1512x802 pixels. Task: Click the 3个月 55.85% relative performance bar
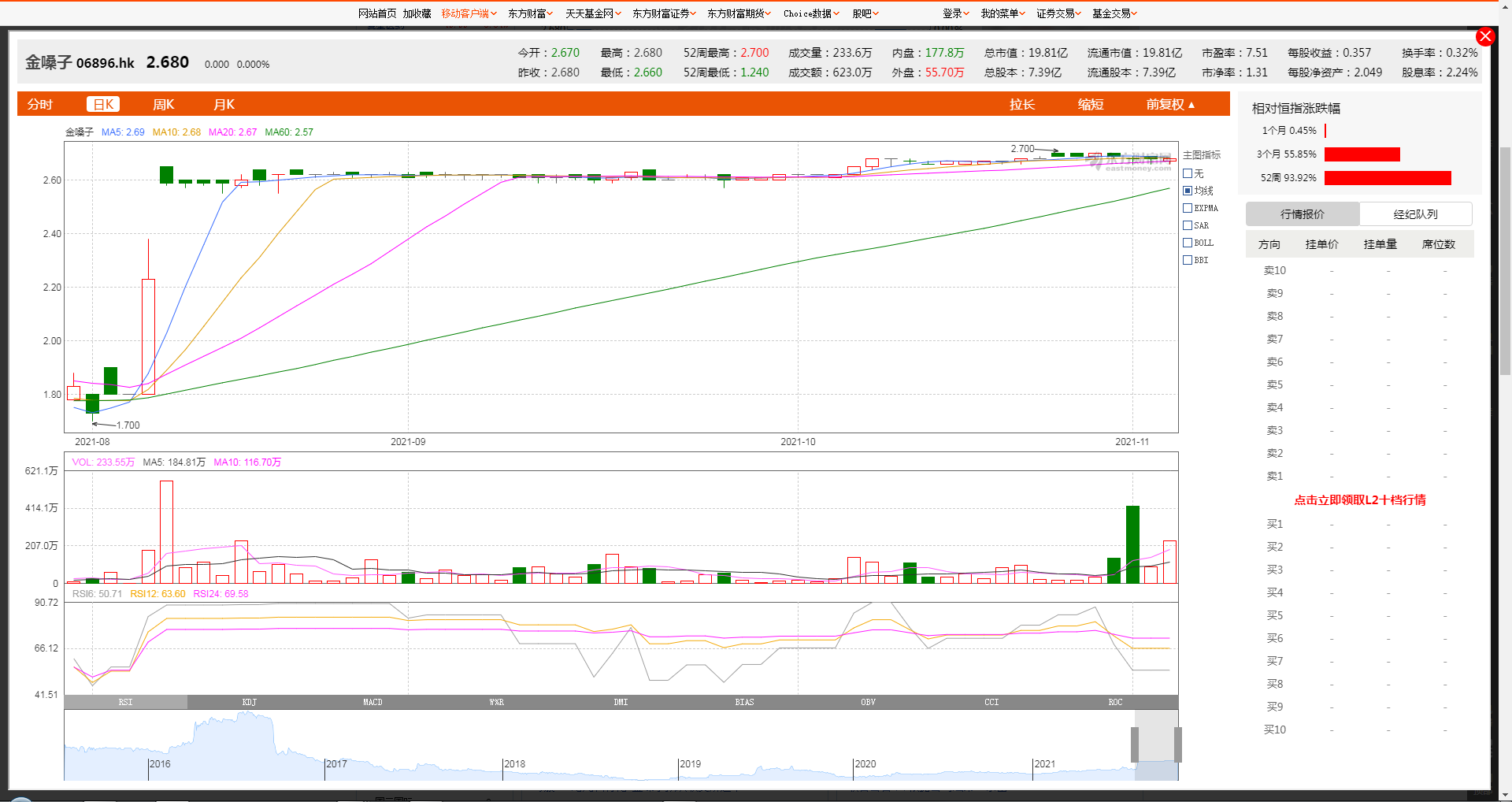click(1362, 154)
